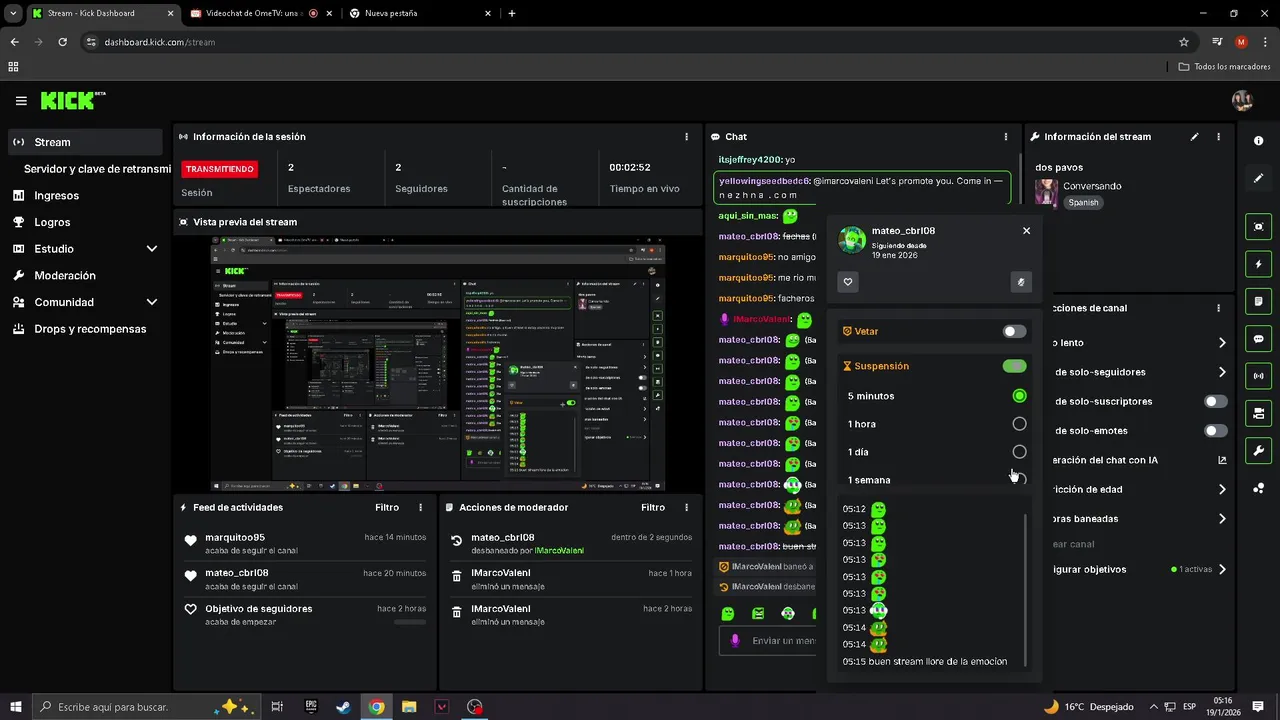Expand the age restriction chevron
Screen dimensions: 1280x720
pos(1222,490)
